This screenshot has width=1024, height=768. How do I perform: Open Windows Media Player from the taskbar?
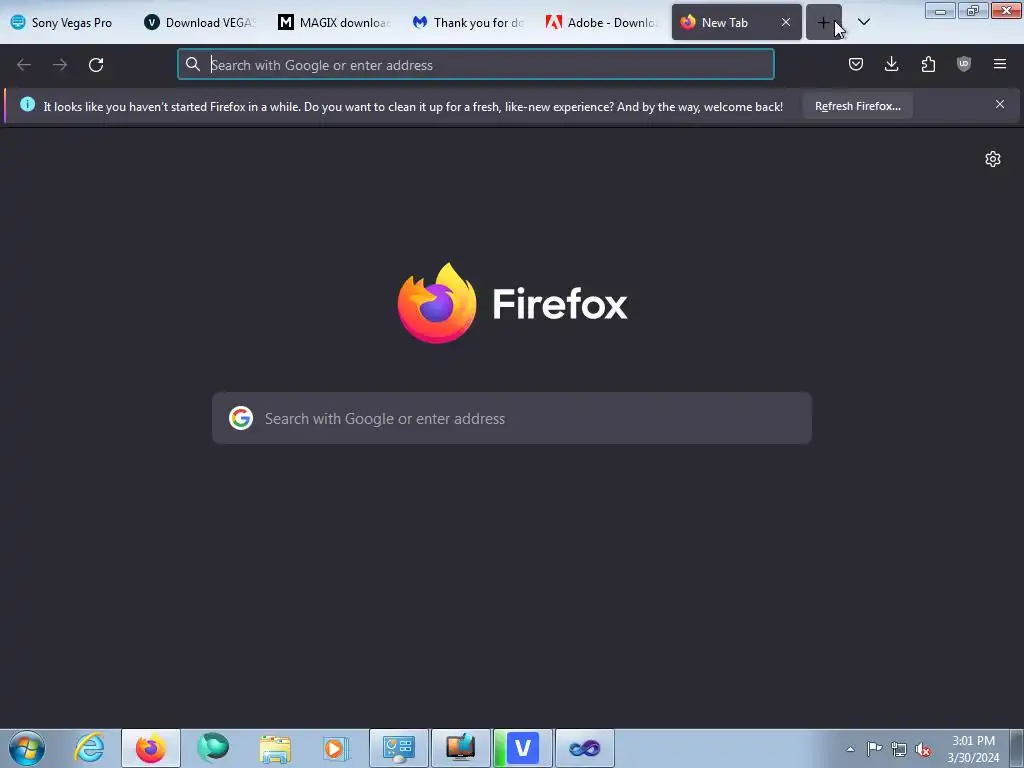tap(336, 748)
